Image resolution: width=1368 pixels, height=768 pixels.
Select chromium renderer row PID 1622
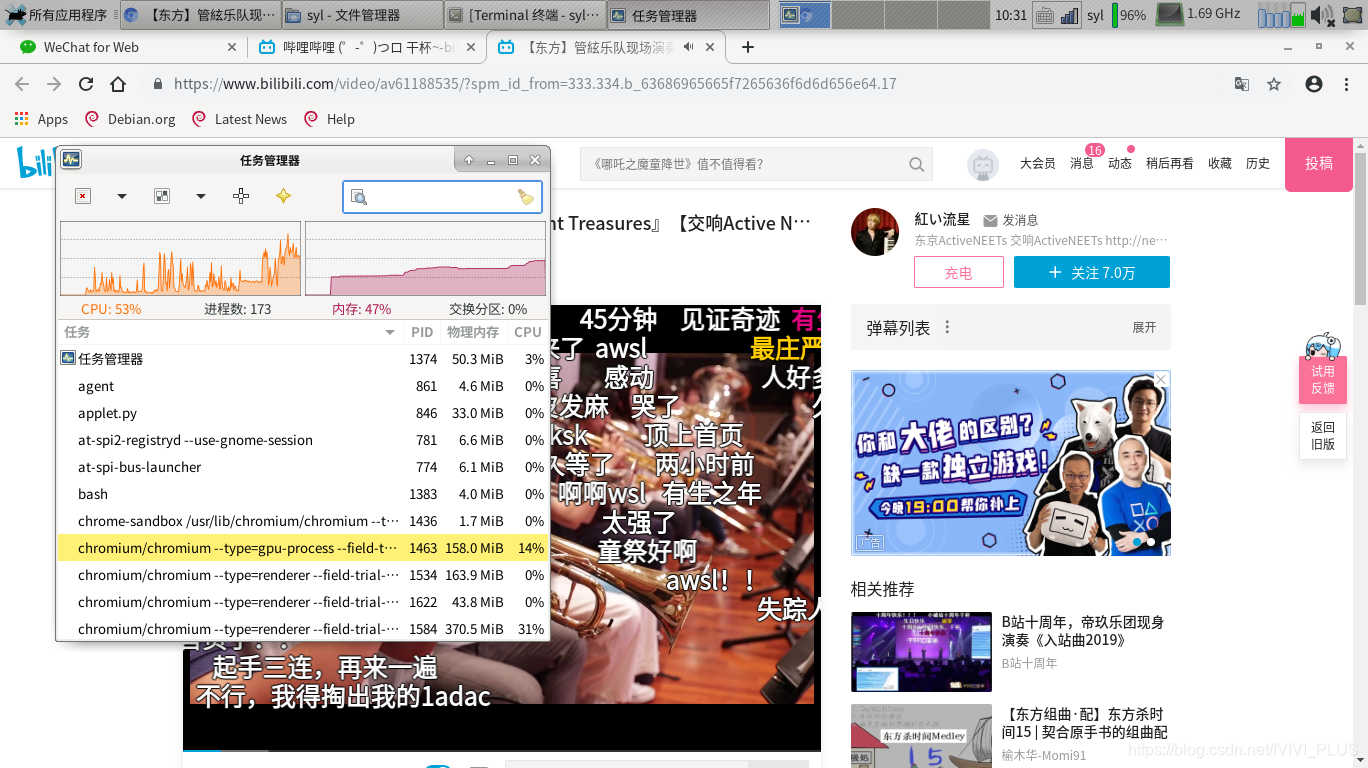[303, 602]
